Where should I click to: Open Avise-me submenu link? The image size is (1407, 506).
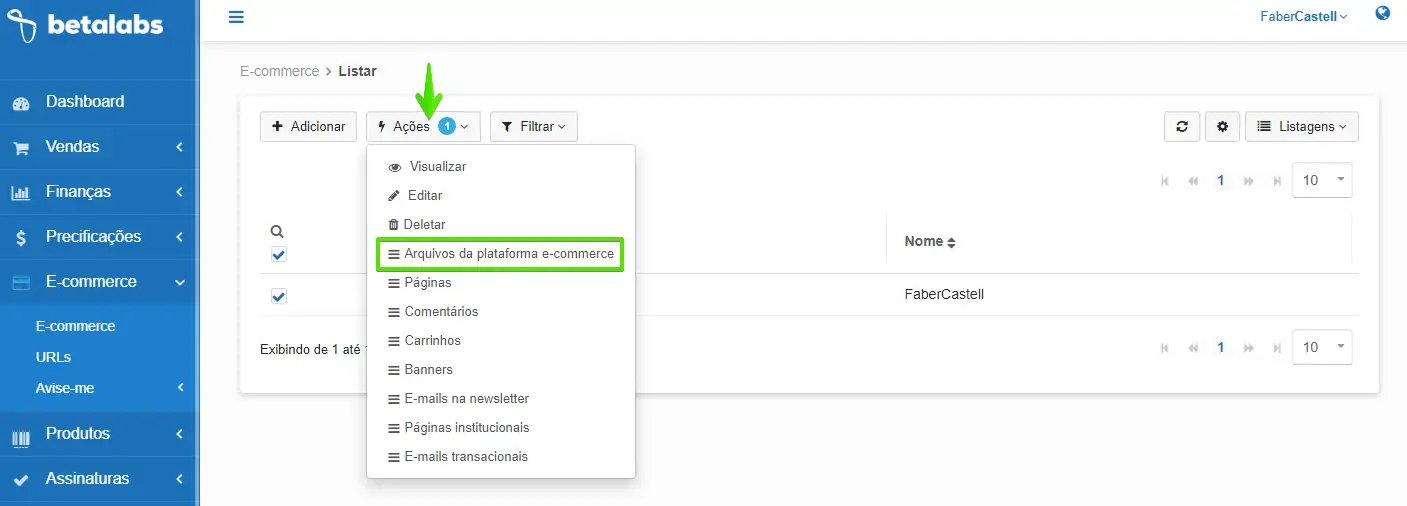click(x=64, y=388)
